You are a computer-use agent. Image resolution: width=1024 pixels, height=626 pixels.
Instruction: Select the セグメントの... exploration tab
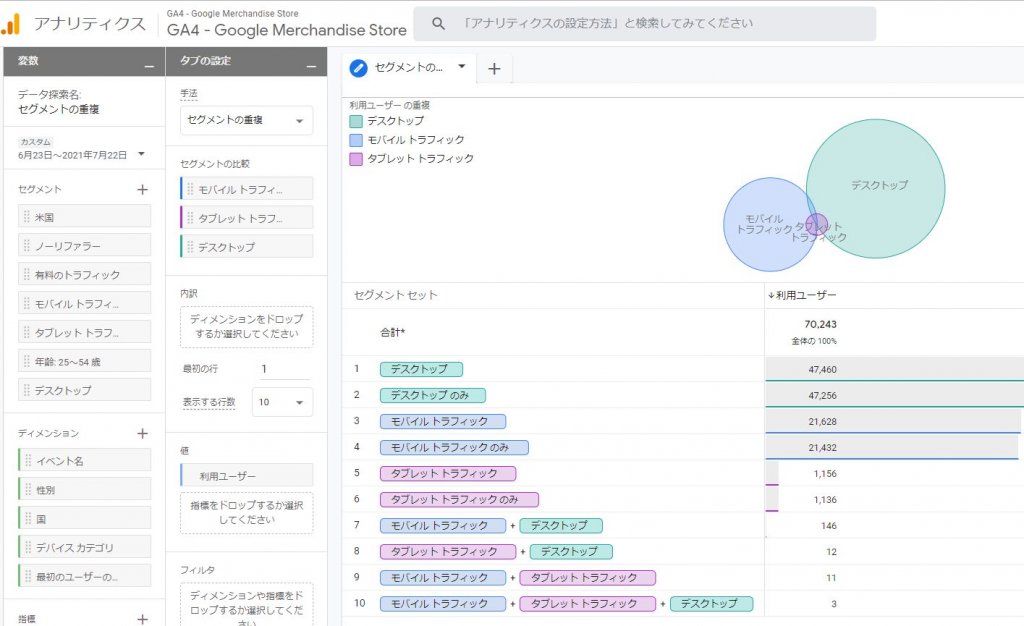(408, 67)
